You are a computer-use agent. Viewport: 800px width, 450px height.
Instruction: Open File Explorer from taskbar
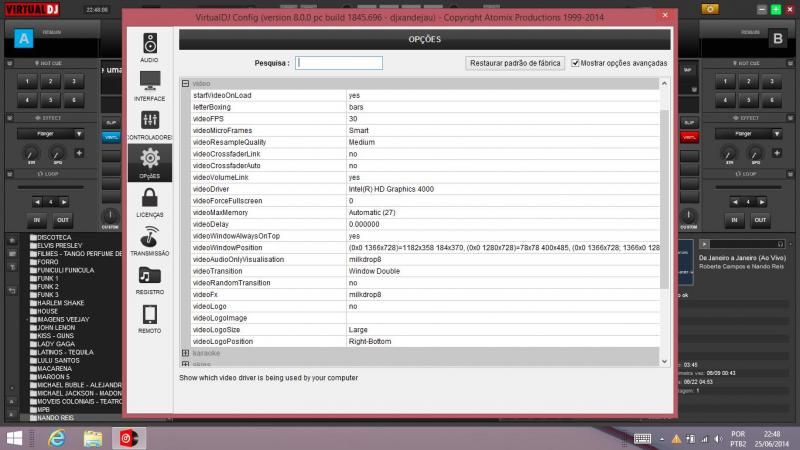[93, 438]
